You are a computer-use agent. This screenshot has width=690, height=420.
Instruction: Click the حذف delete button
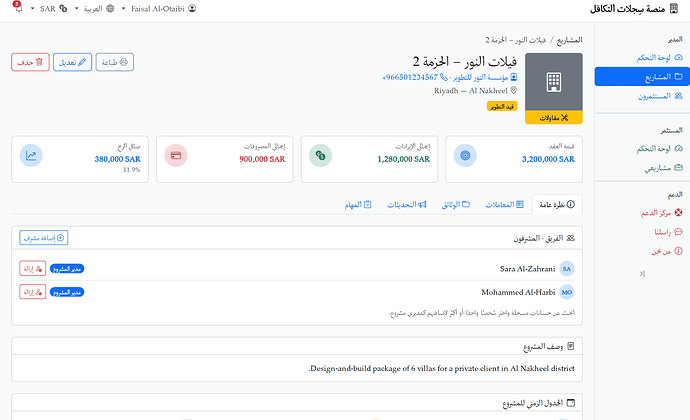coord(30,62)
